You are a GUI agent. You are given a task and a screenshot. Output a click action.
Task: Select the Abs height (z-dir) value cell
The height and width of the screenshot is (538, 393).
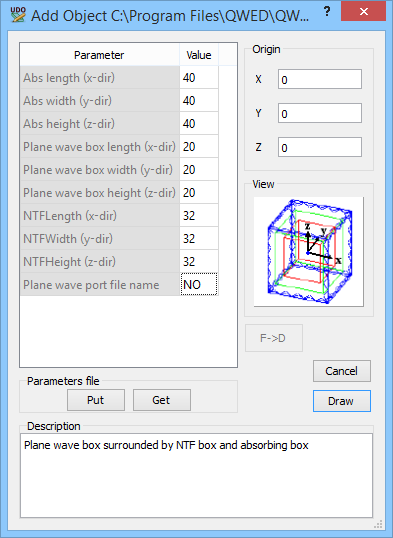[199, 124]
